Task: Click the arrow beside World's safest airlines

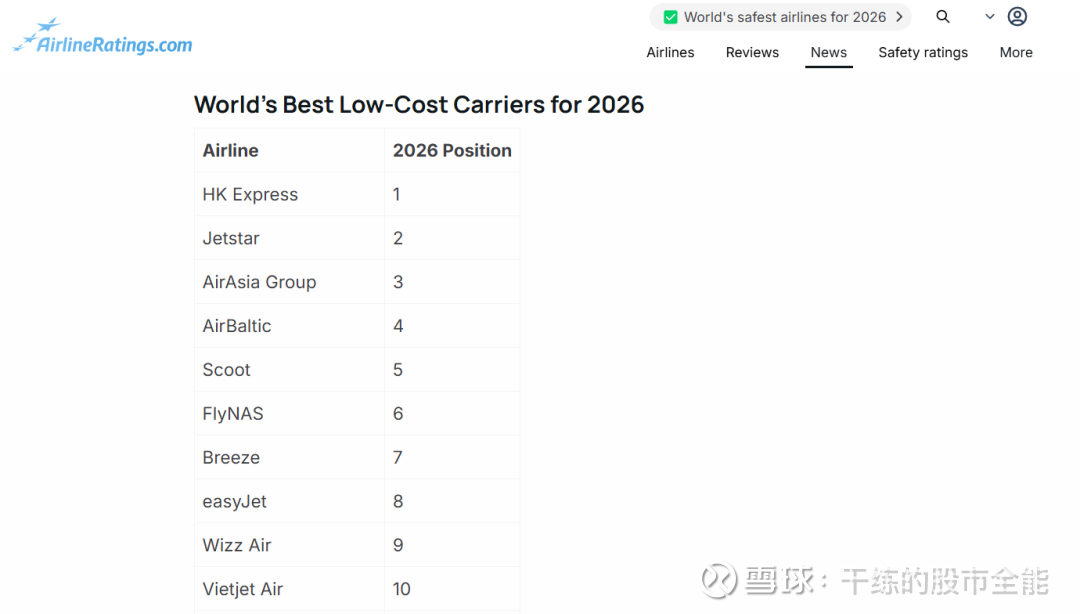Action: (899, 17)
